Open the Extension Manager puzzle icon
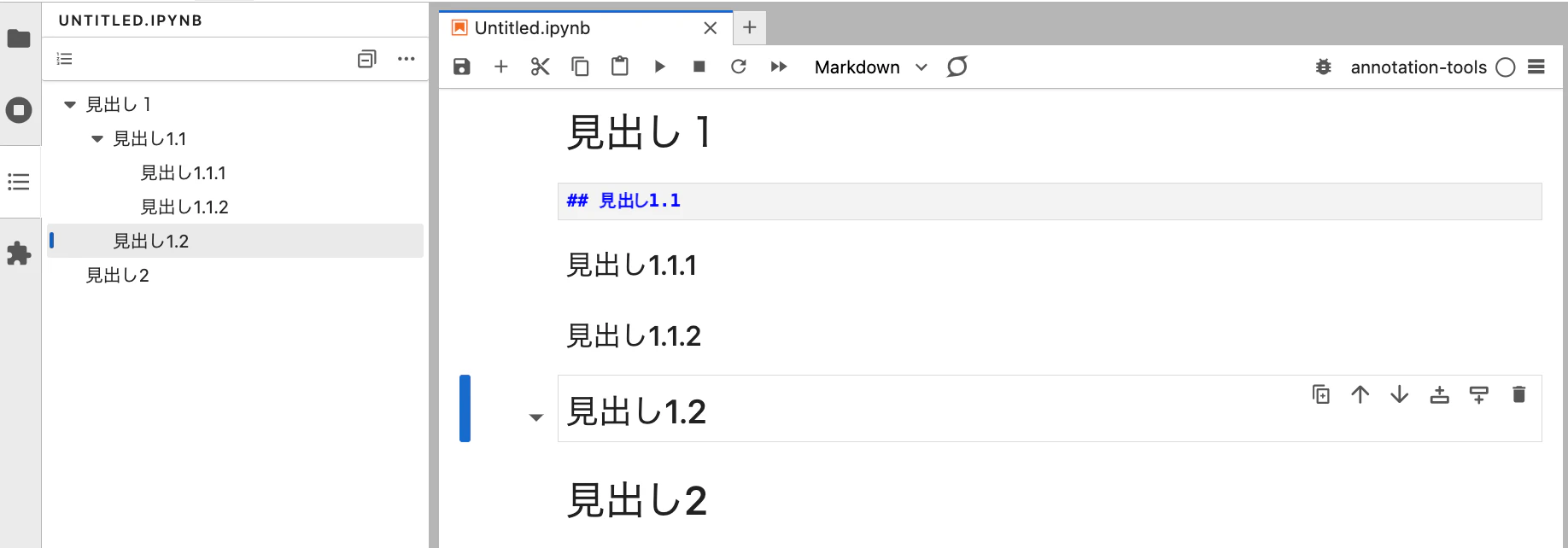Viewport: 1568px width, 548px height. click(19, 254)
